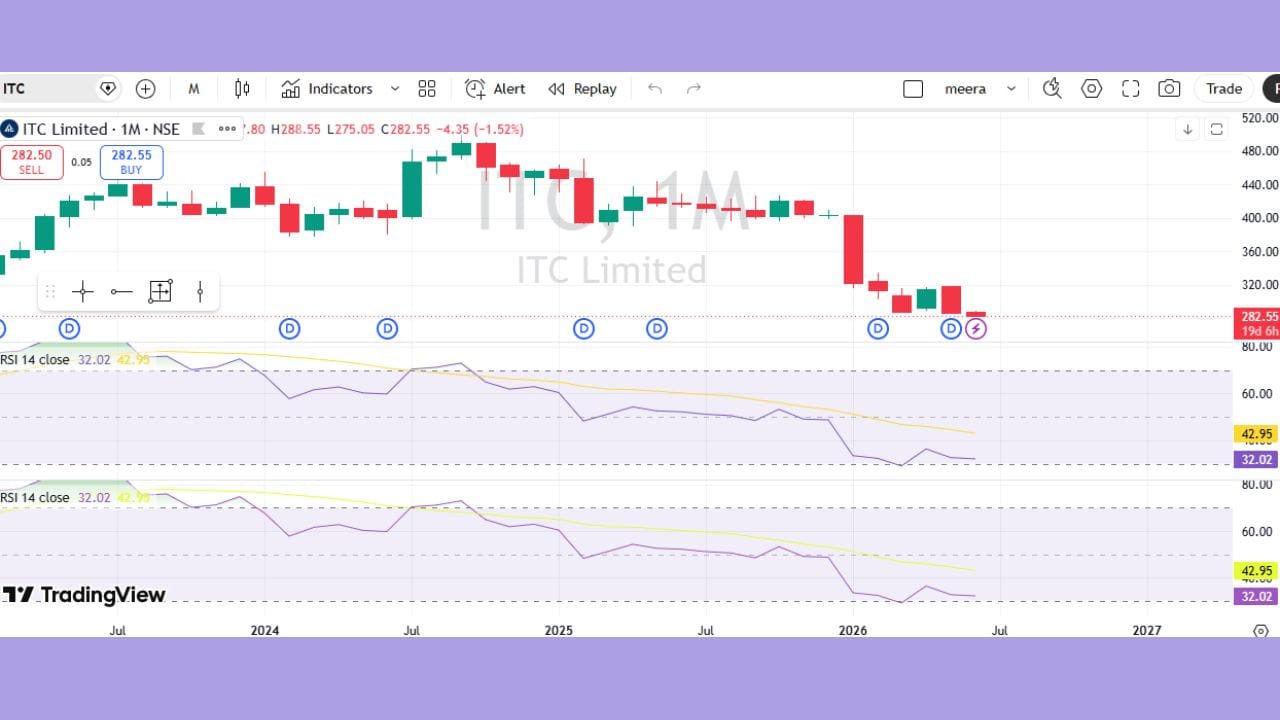Open the candlestick chart style selector
1280x720 pixels.
click(x=241, y=89)
